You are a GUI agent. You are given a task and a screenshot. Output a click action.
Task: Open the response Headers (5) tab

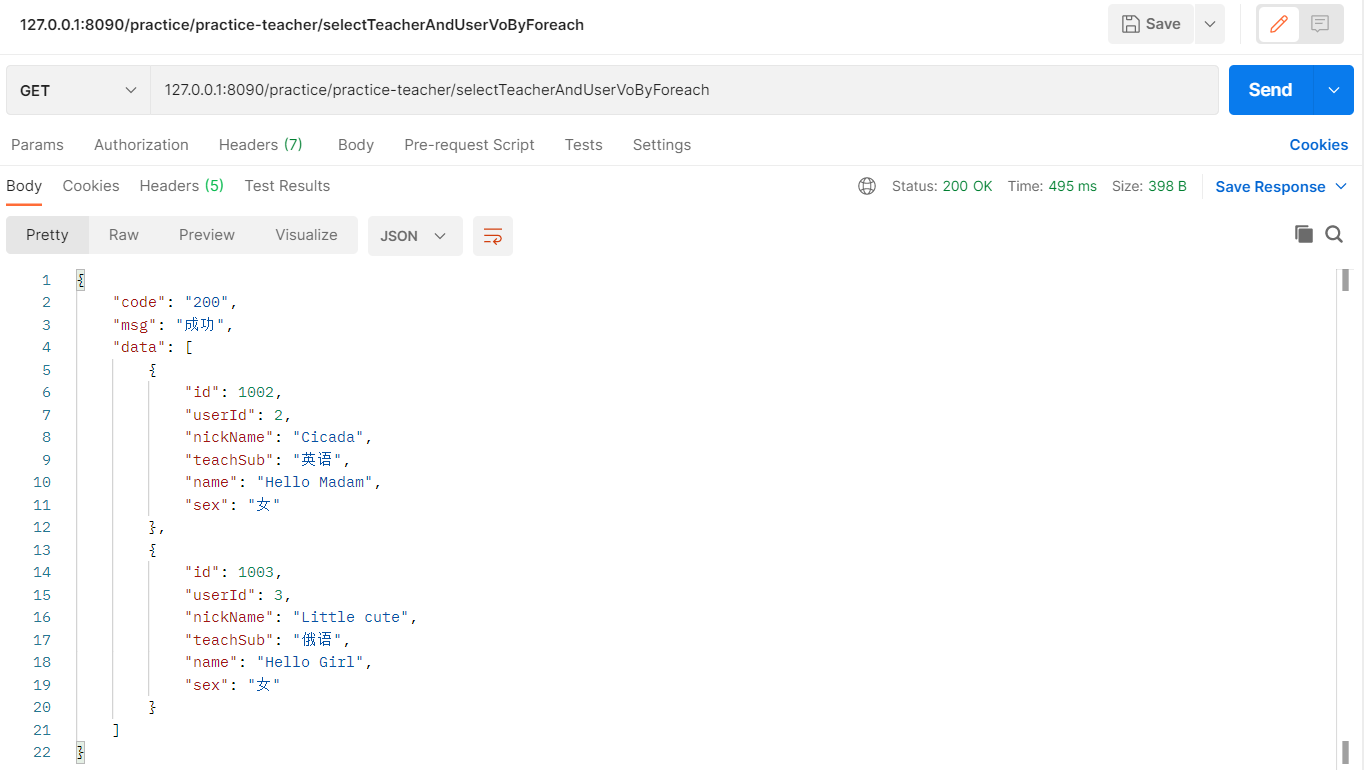(x=181, y=186)
